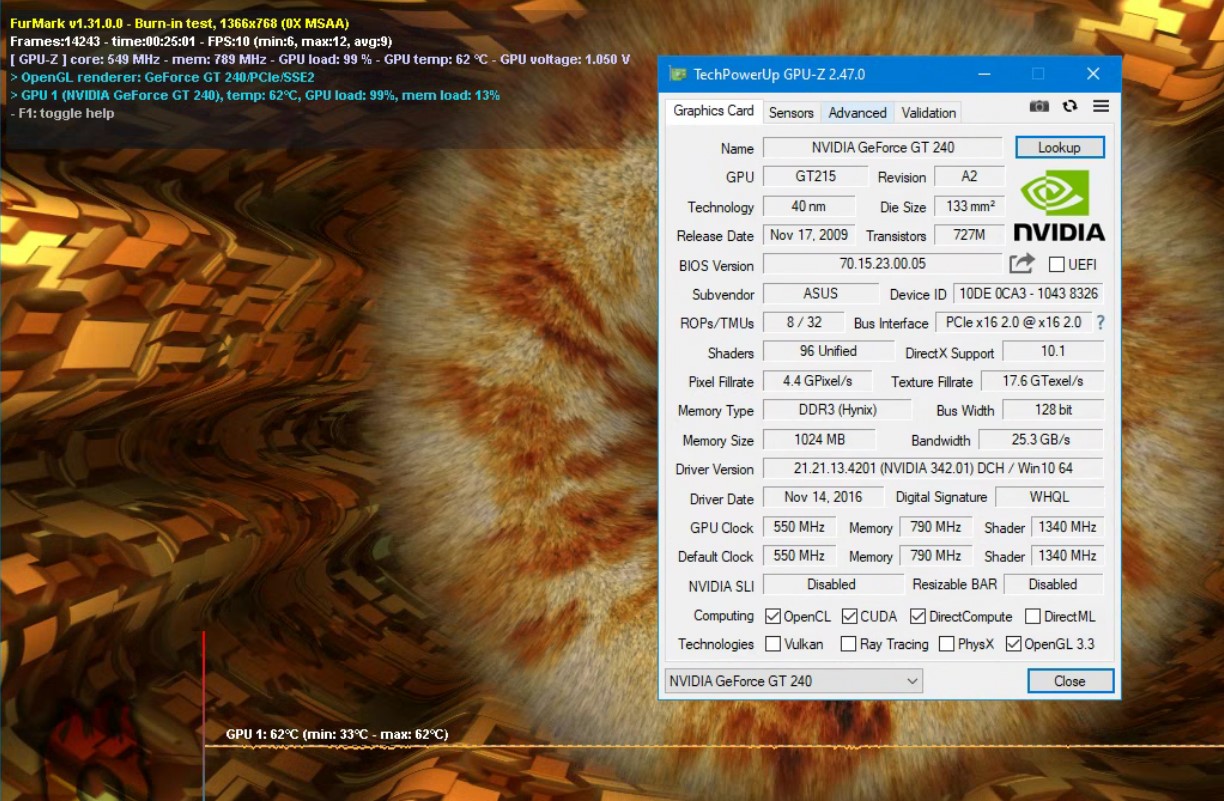Screen dimensions: 1224x801
Task: Click the Digital Signature value WHQL
Action: click(x=1050, y=497)
